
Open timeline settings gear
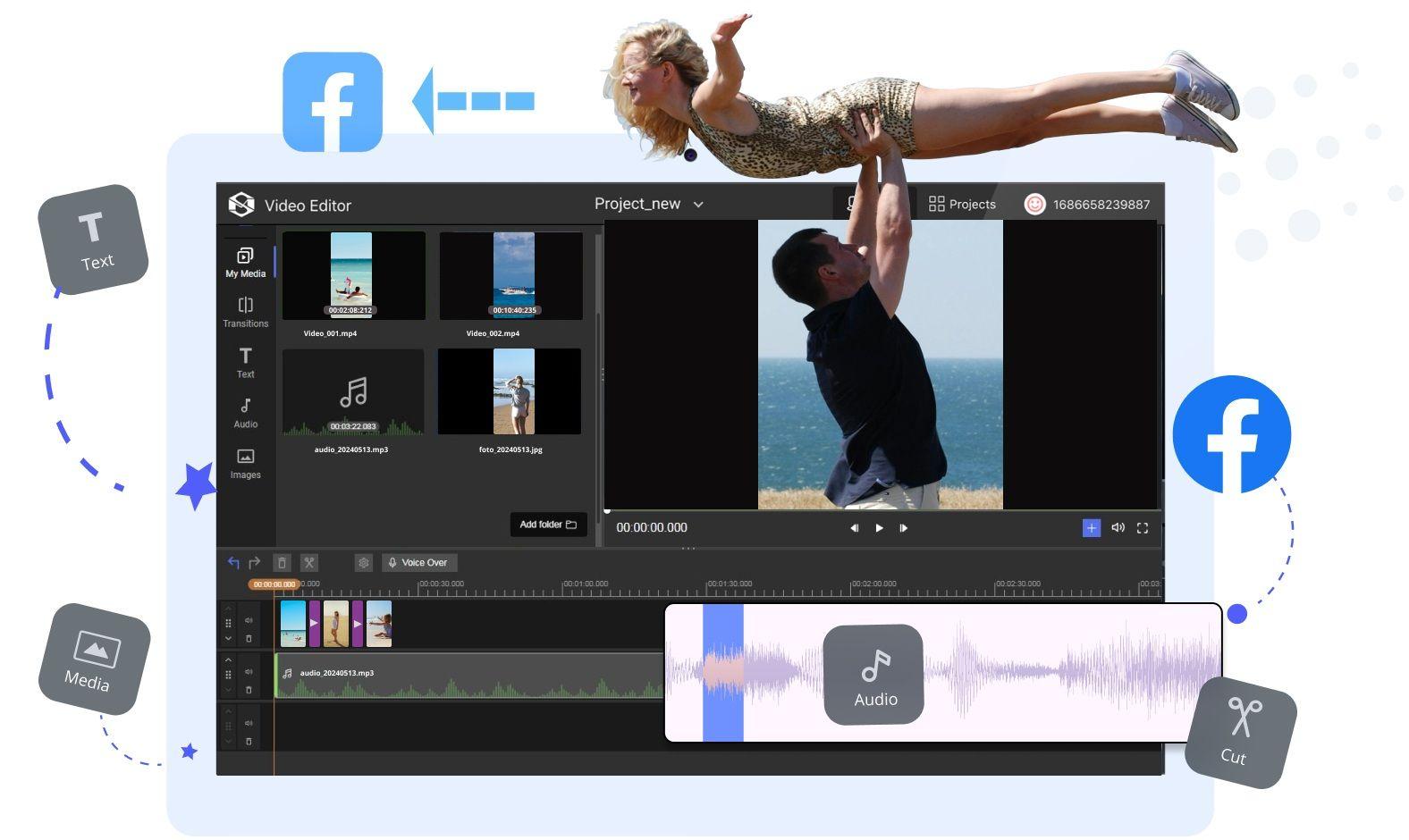[363, 562]
